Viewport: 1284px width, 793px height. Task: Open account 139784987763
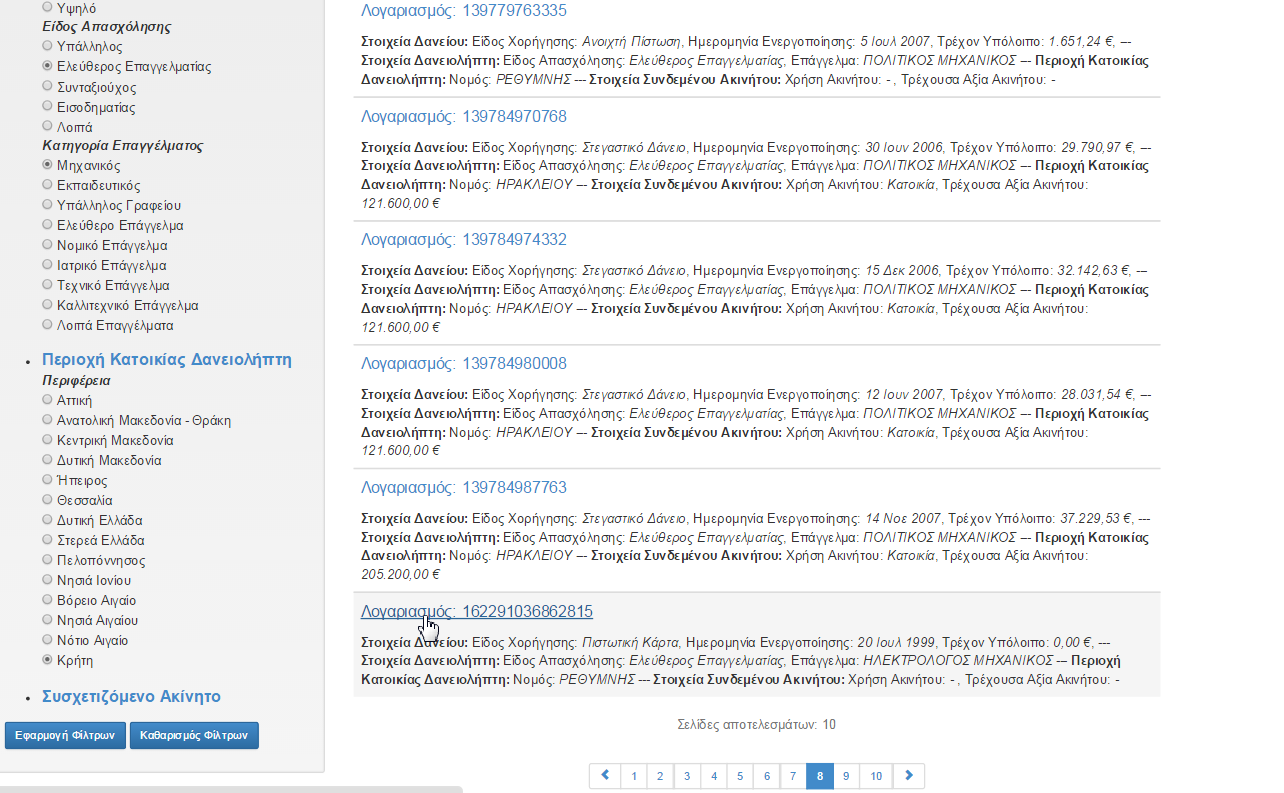[x=464, y=488]
